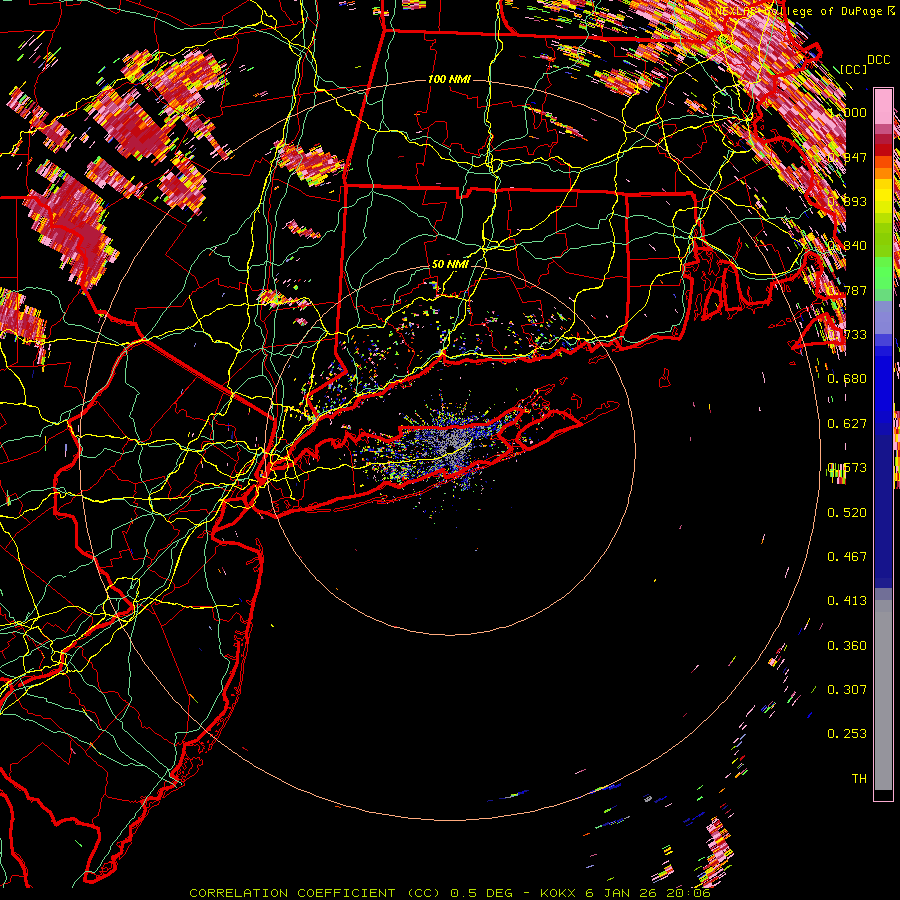Viewport: 900px width, 900px height.
Task: Select the 0.520 legend value
Action: pos(847,513)
